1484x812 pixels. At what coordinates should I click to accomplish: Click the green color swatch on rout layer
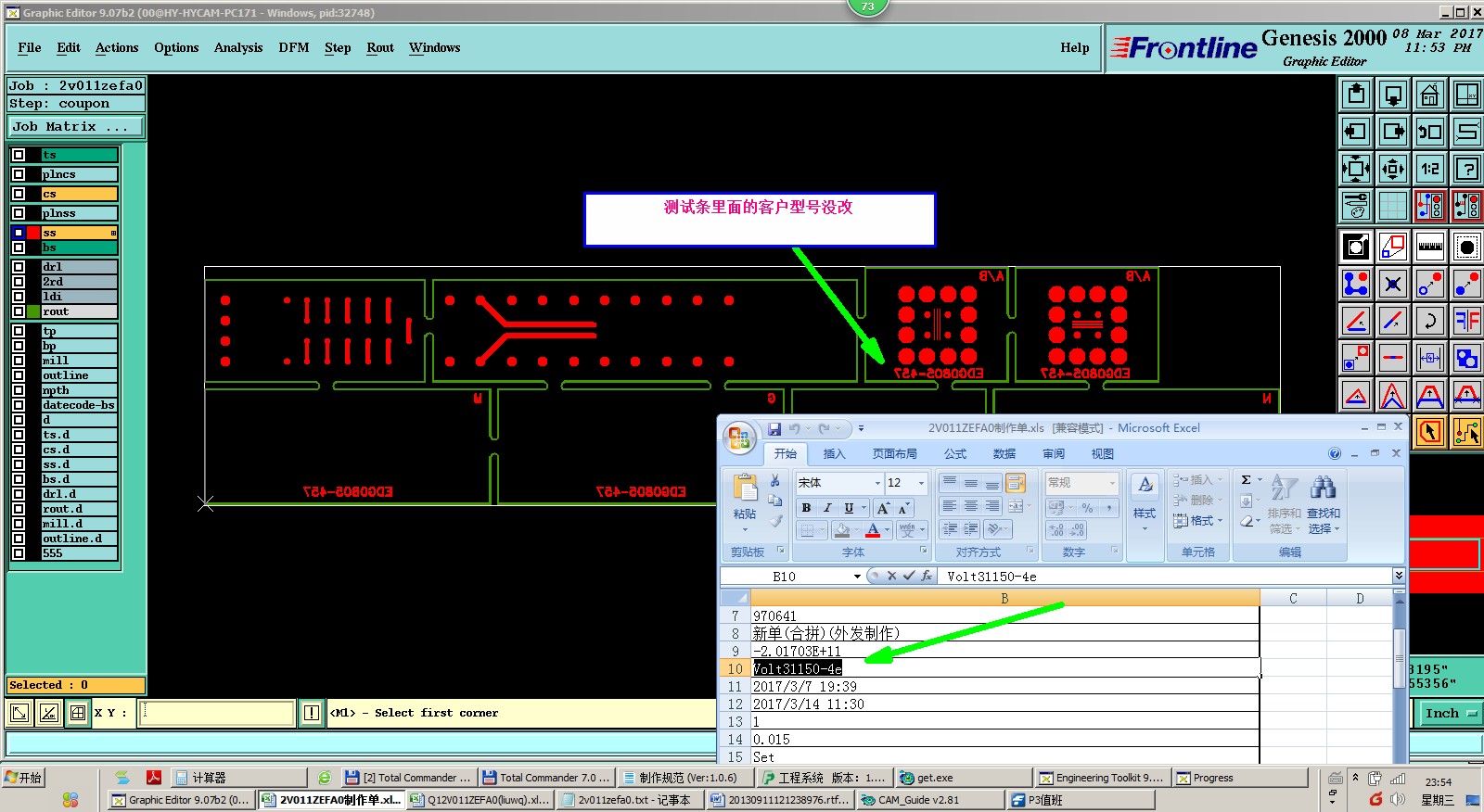tap(33, 311)
